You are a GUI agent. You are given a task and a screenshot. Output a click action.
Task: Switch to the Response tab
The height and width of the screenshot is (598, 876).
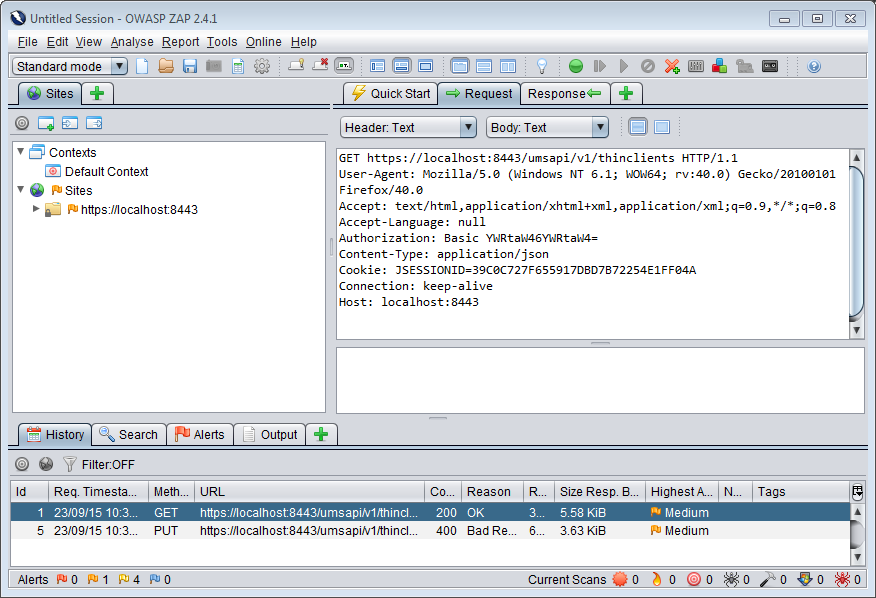point(563,93)
